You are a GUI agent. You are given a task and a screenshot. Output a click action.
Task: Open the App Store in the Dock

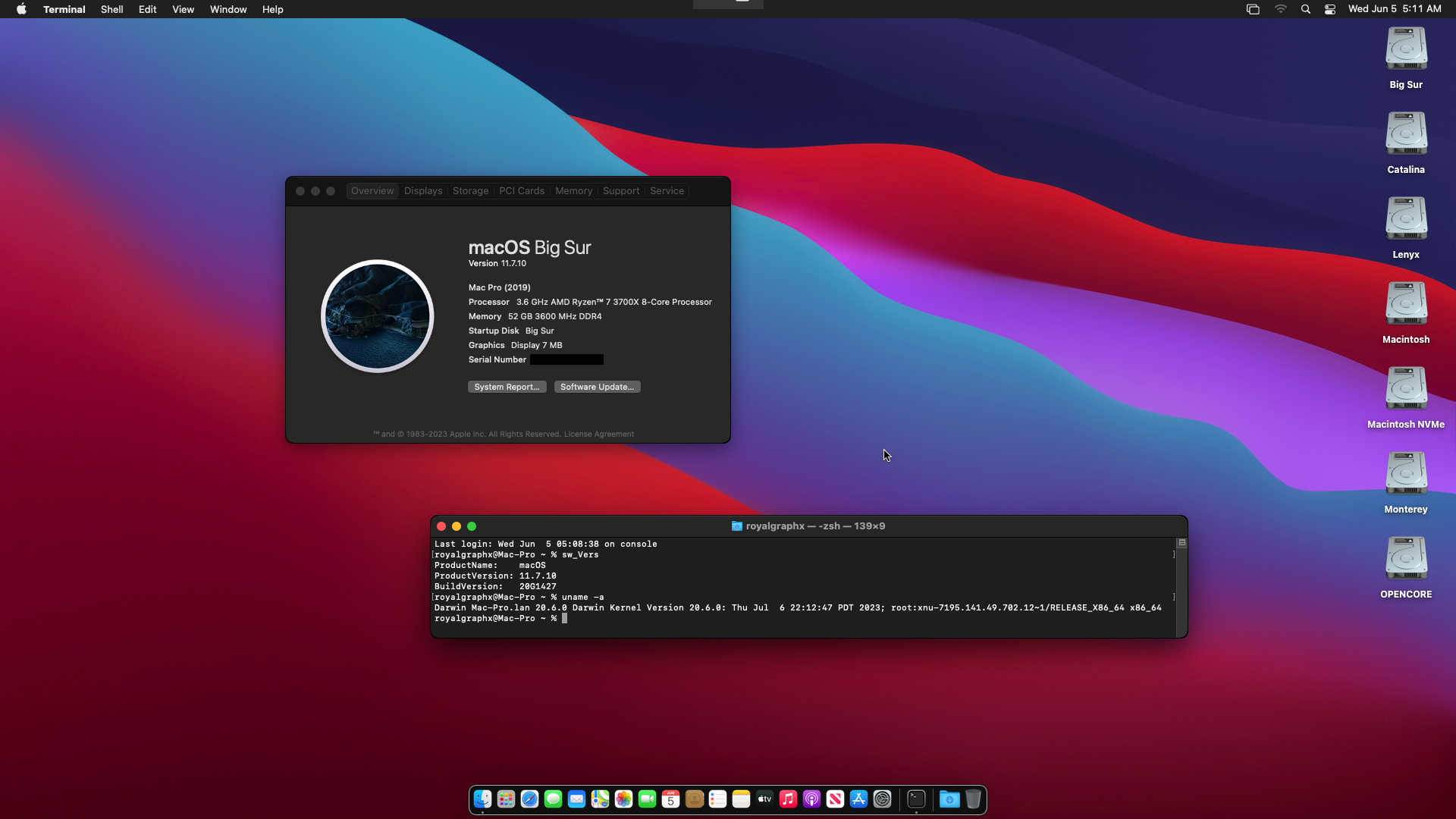pos(858,799)
